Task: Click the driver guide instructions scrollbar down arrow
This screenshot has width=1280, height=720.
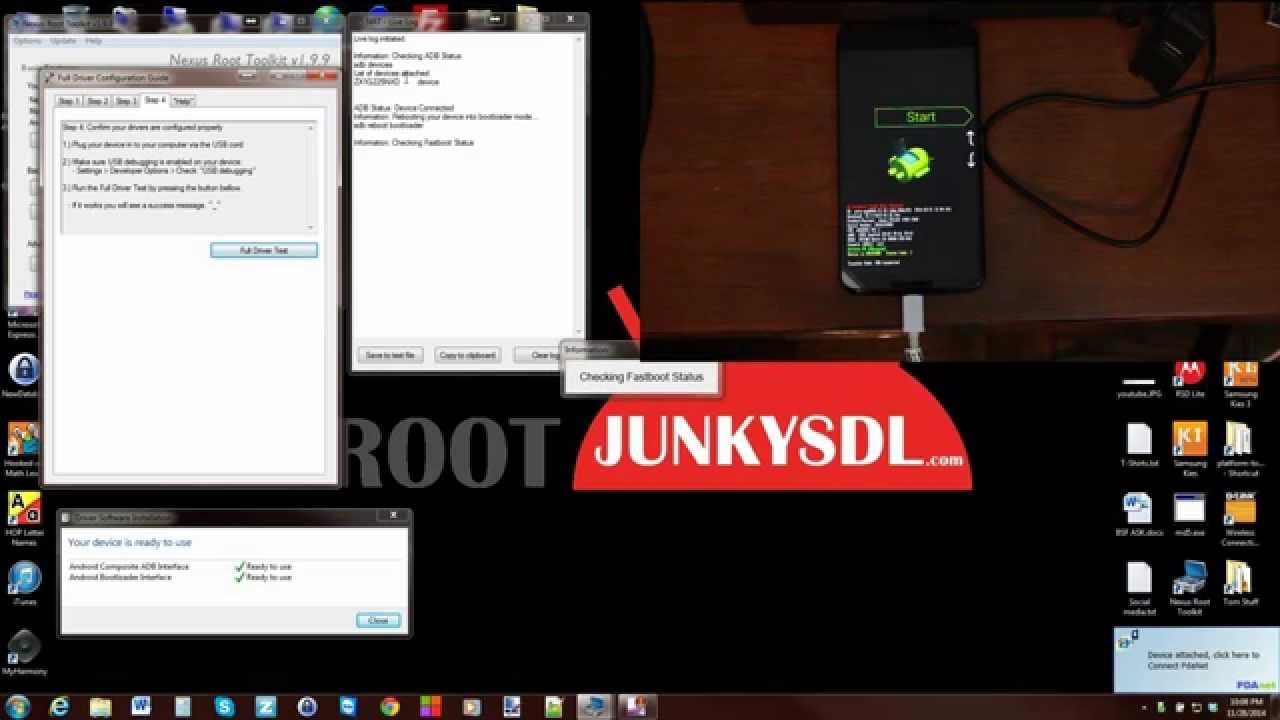Action: tap(311, 228)
